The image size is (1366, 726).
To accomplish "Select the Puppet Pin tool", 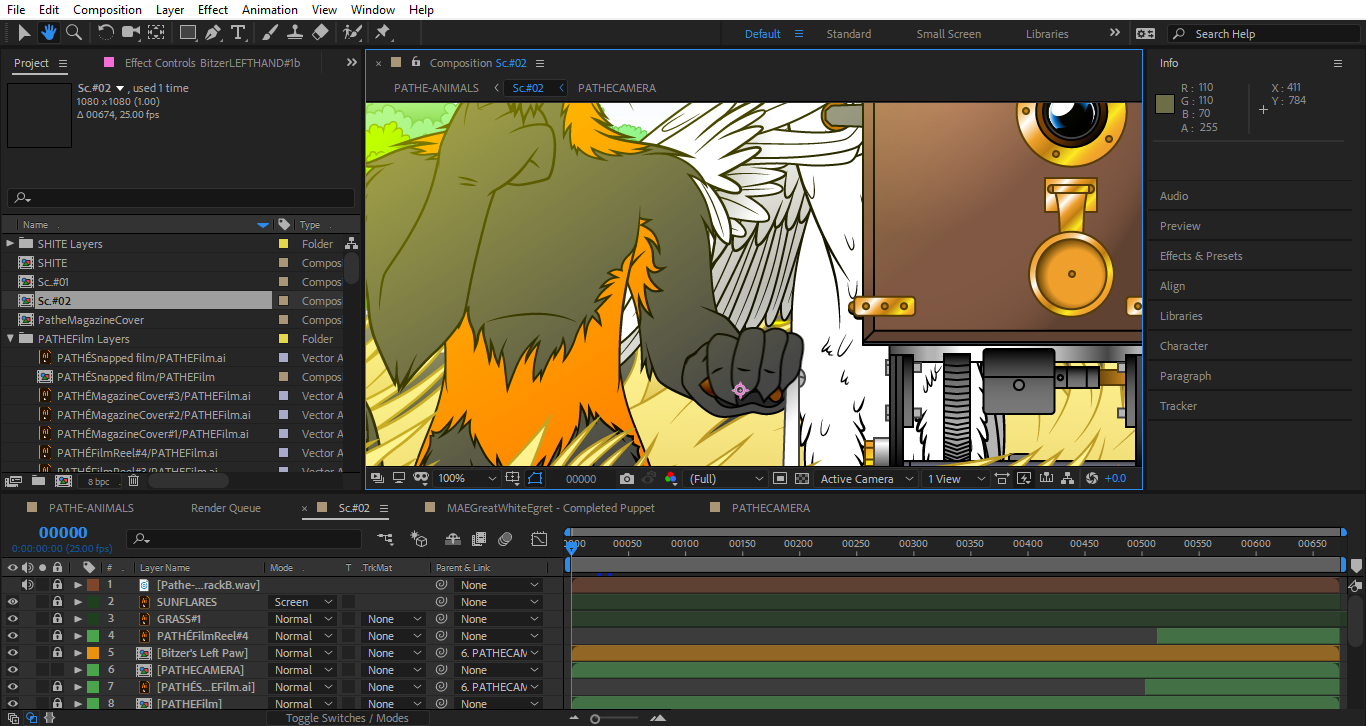I will click(x=382, y=33).
